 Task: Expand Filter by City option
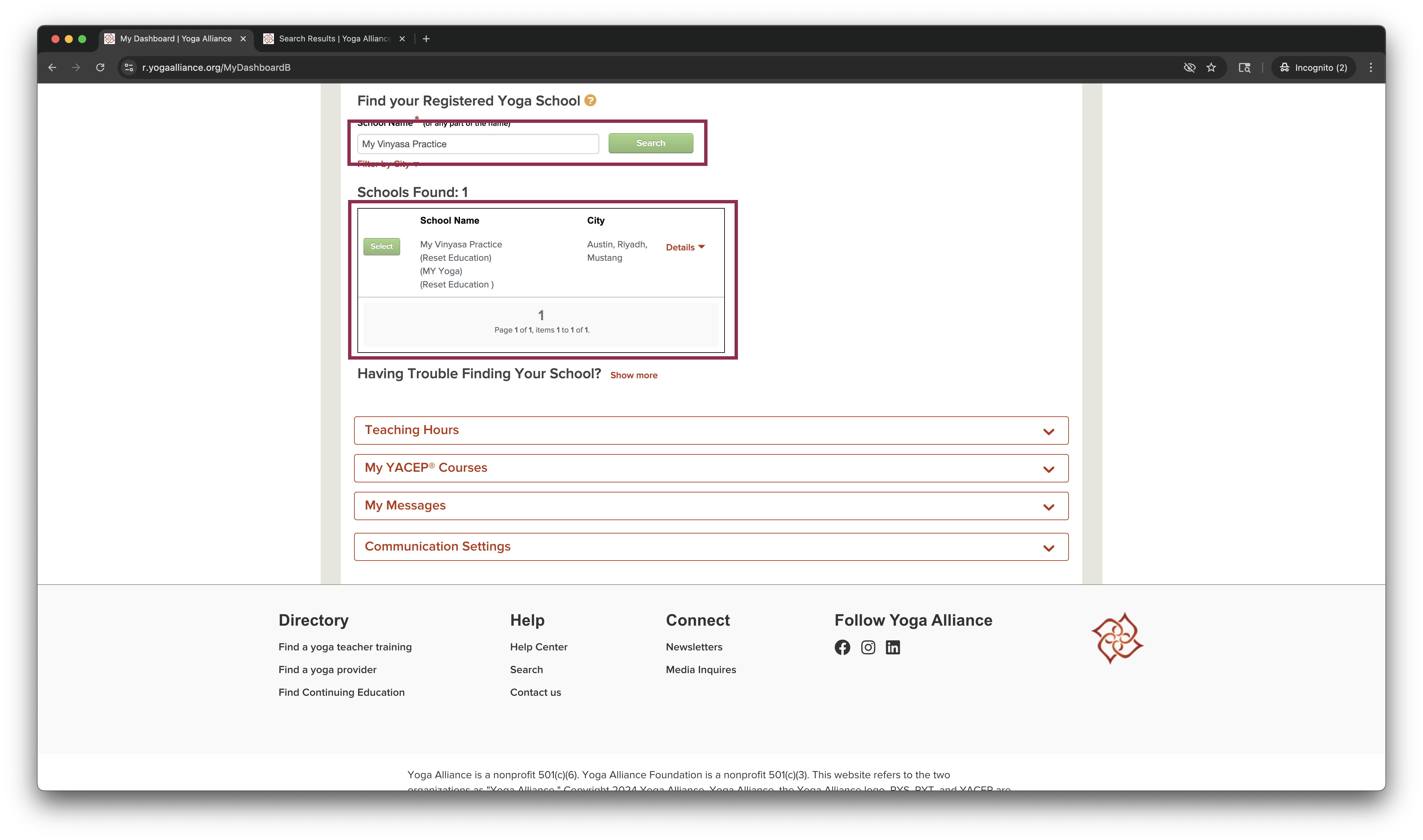click(388, 164)
